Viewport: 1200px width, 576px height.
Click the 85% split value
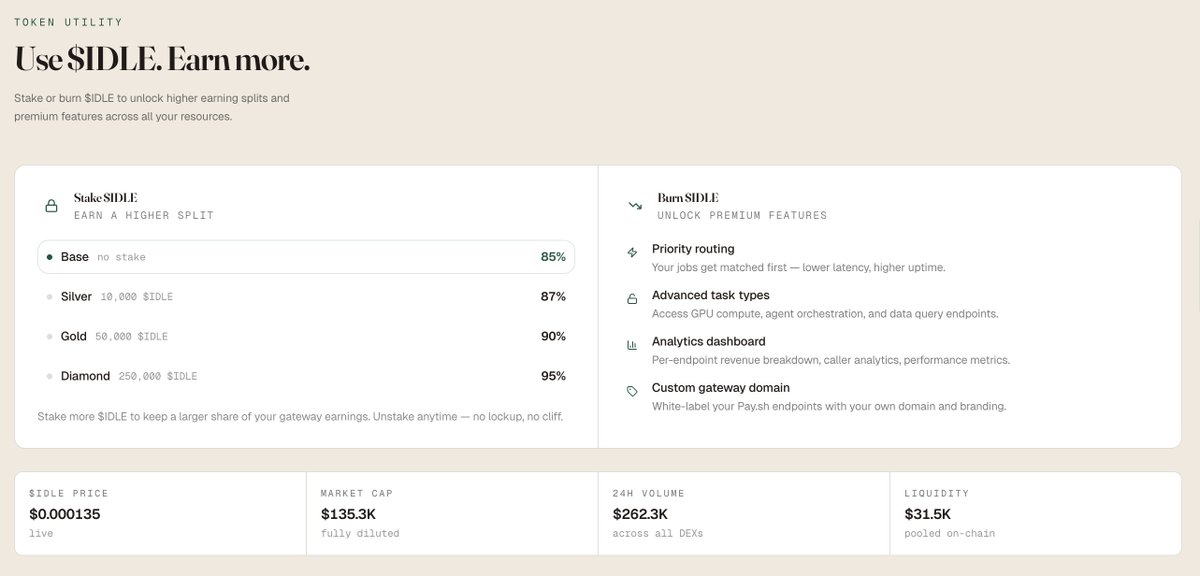(553, 257)
